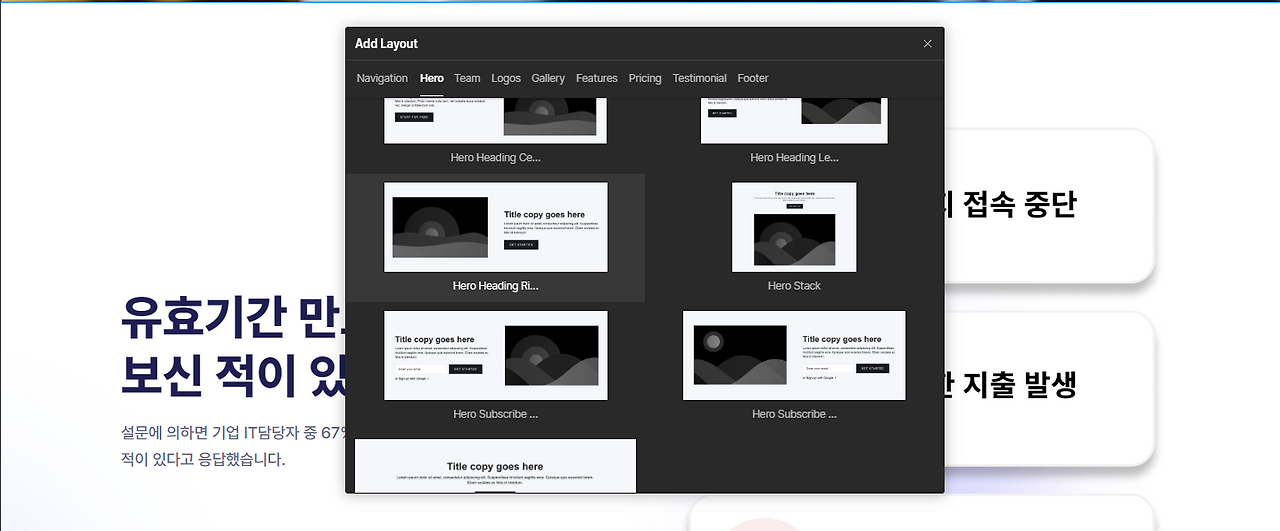Select the centered Title copy layout at bottom

pyautogui.click(x=495, y=466)
